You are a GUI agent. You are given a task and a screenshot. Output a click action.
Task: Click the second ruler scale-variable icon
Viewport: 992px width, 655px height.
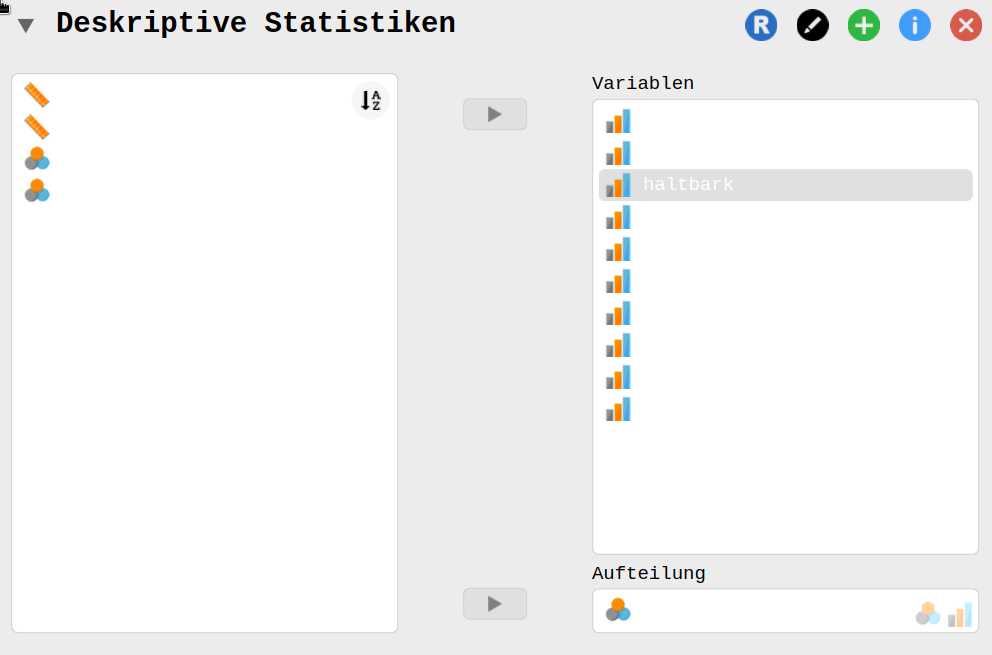tap(35, 126)
